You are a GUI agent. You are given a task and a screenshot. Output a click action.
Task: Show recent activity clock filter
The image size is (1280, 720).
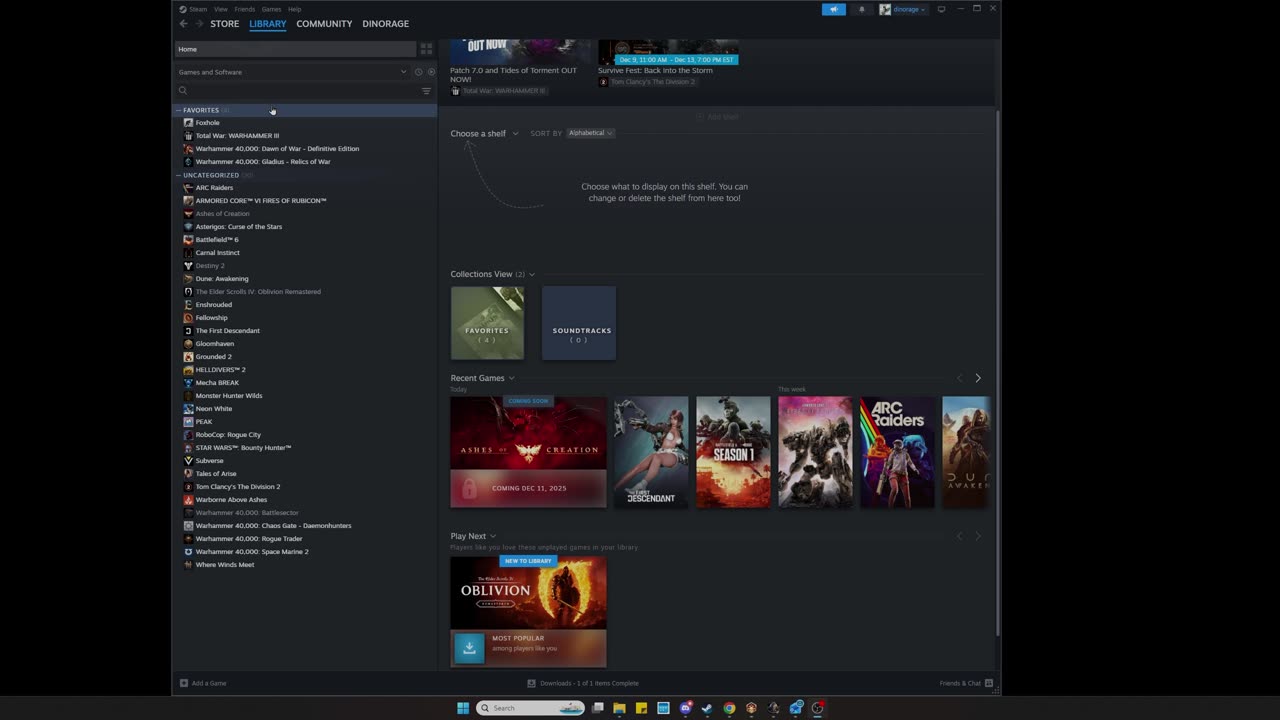pyautogui.click(x=418, y=72)
